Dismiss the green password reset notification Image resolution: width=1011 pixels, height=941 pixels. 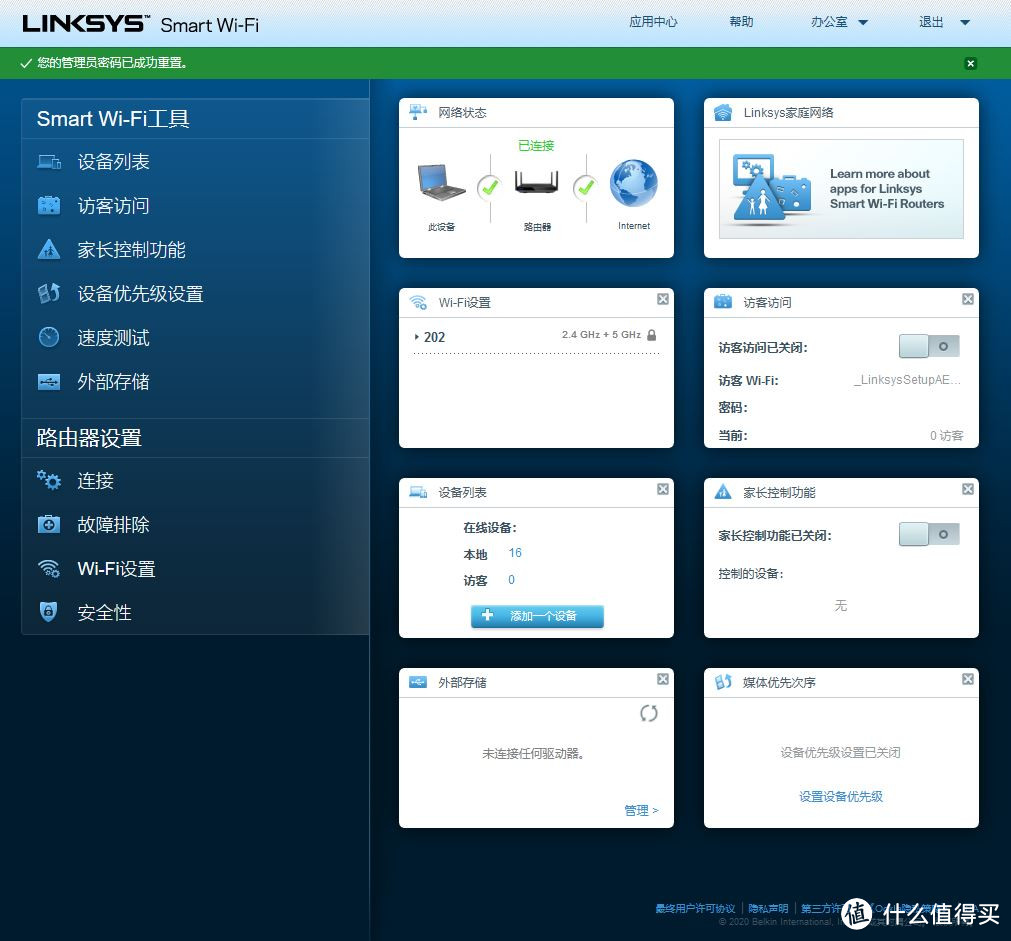tap(970, 63)
